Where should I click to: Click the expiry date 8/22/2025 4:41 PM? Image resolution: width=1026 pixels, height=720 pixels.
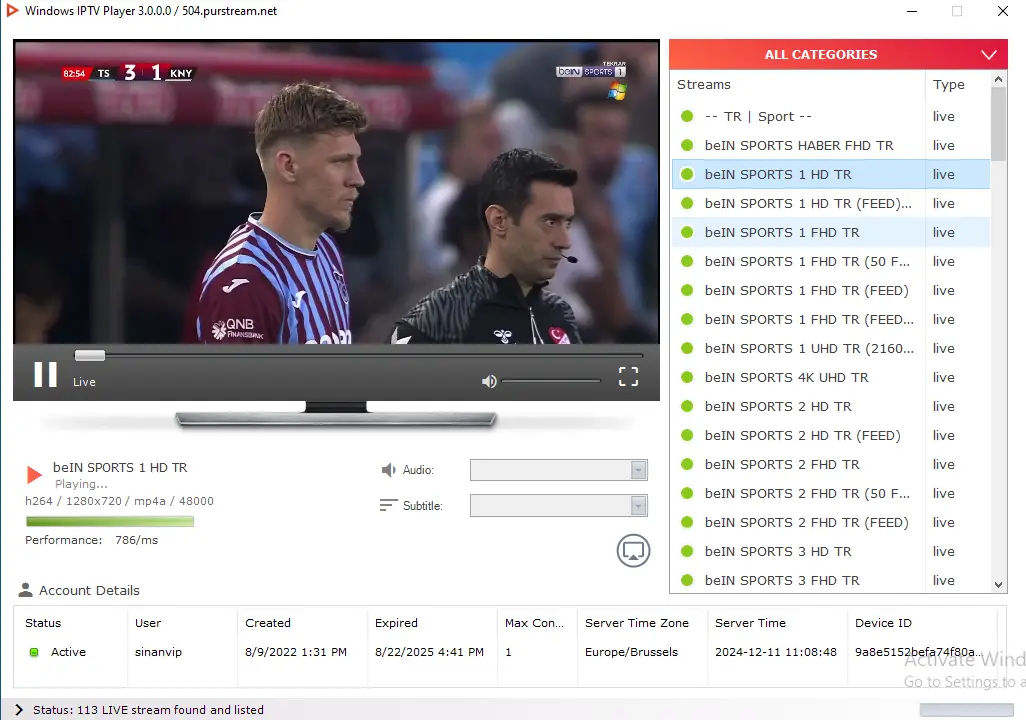pyautogui.click(x=429, y=652)
